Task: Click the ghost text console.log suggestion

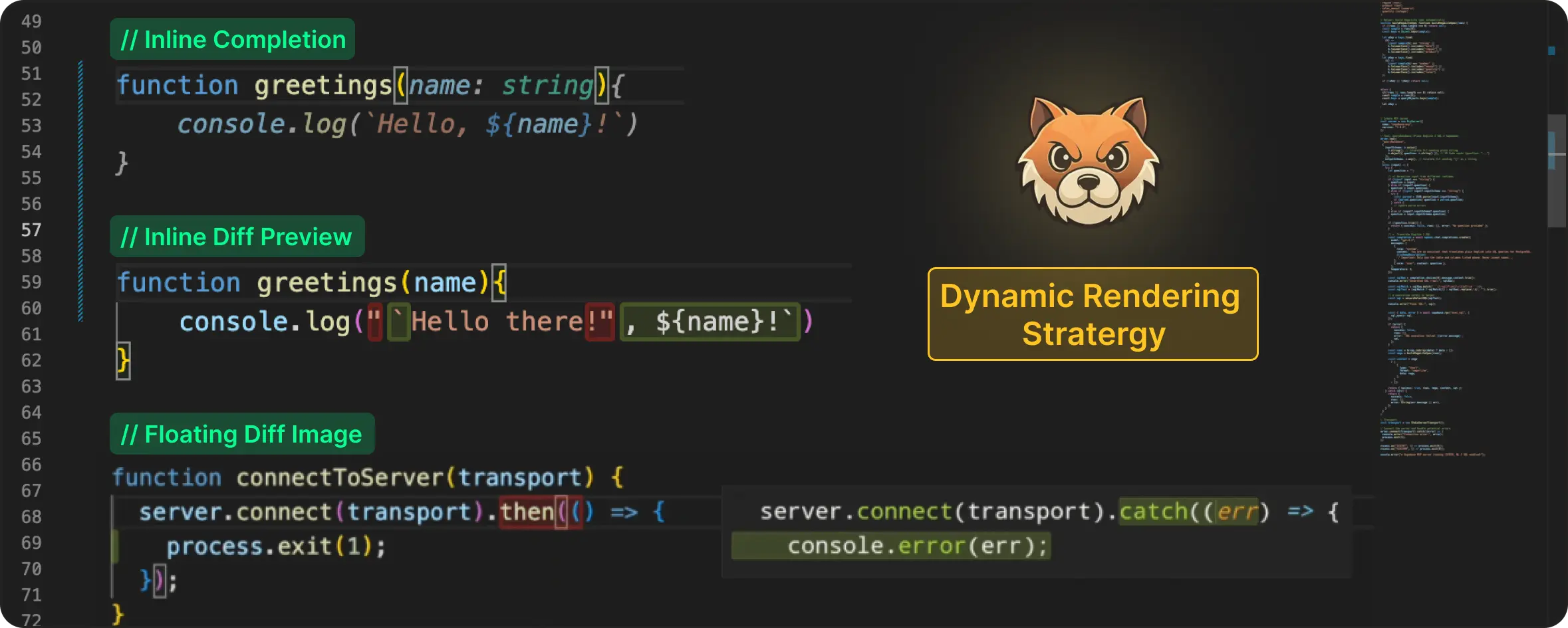Action: coord(407,124)
